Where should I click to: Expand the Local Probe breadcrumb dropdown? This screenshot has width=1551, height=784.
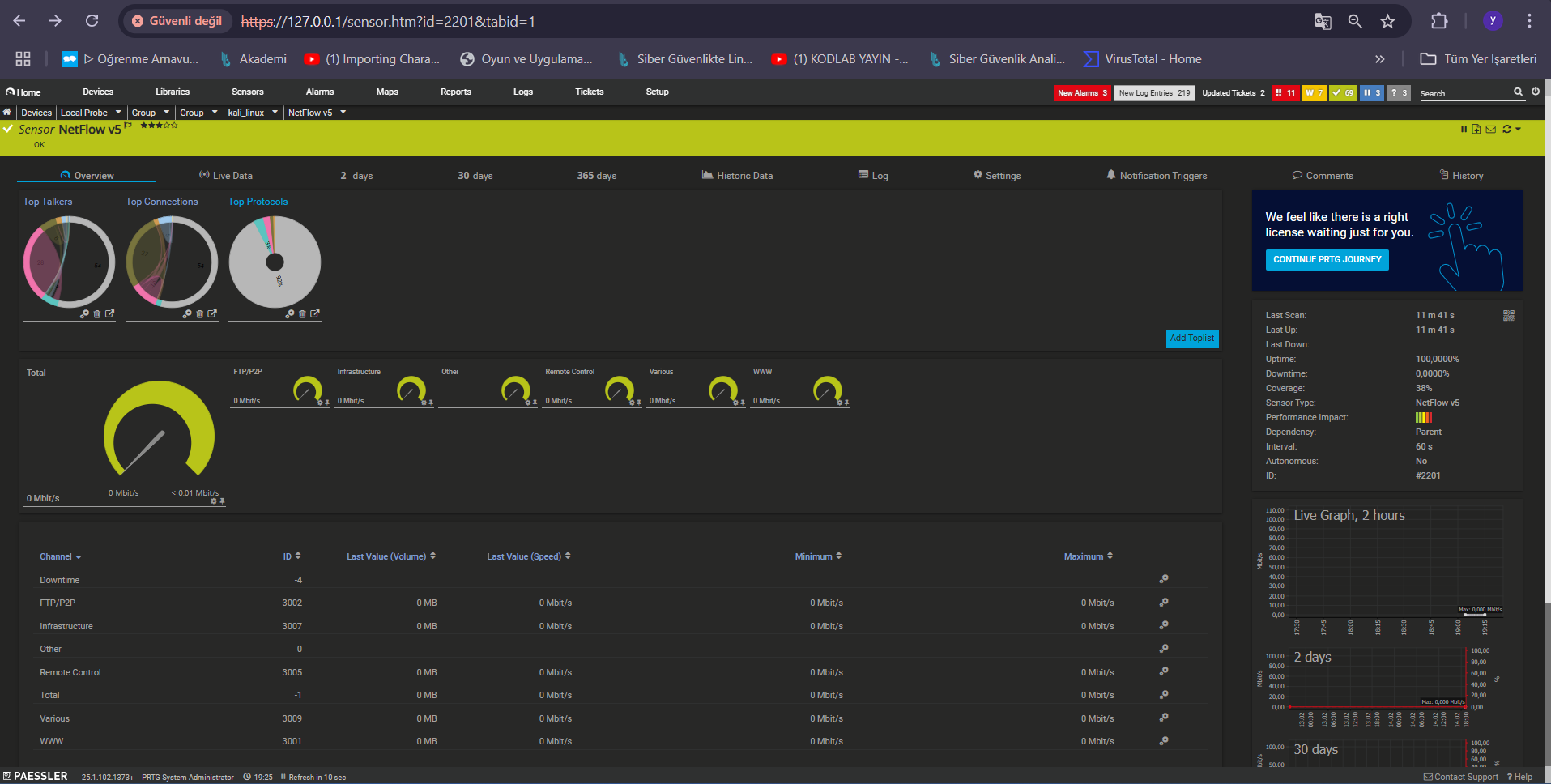tap(118, 113)
